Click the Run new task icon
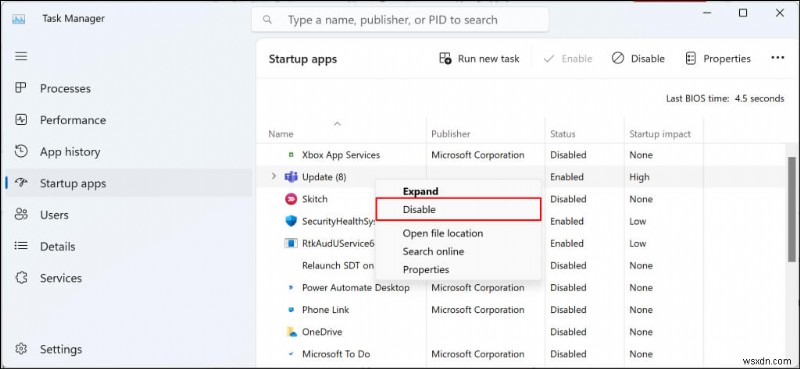The image size is (800, 369). [445, 59]
